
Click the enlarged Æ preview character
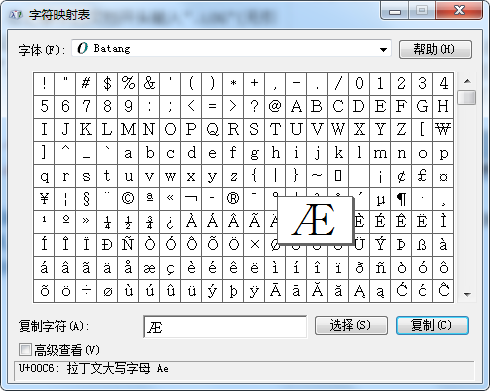tap(315, 220)
